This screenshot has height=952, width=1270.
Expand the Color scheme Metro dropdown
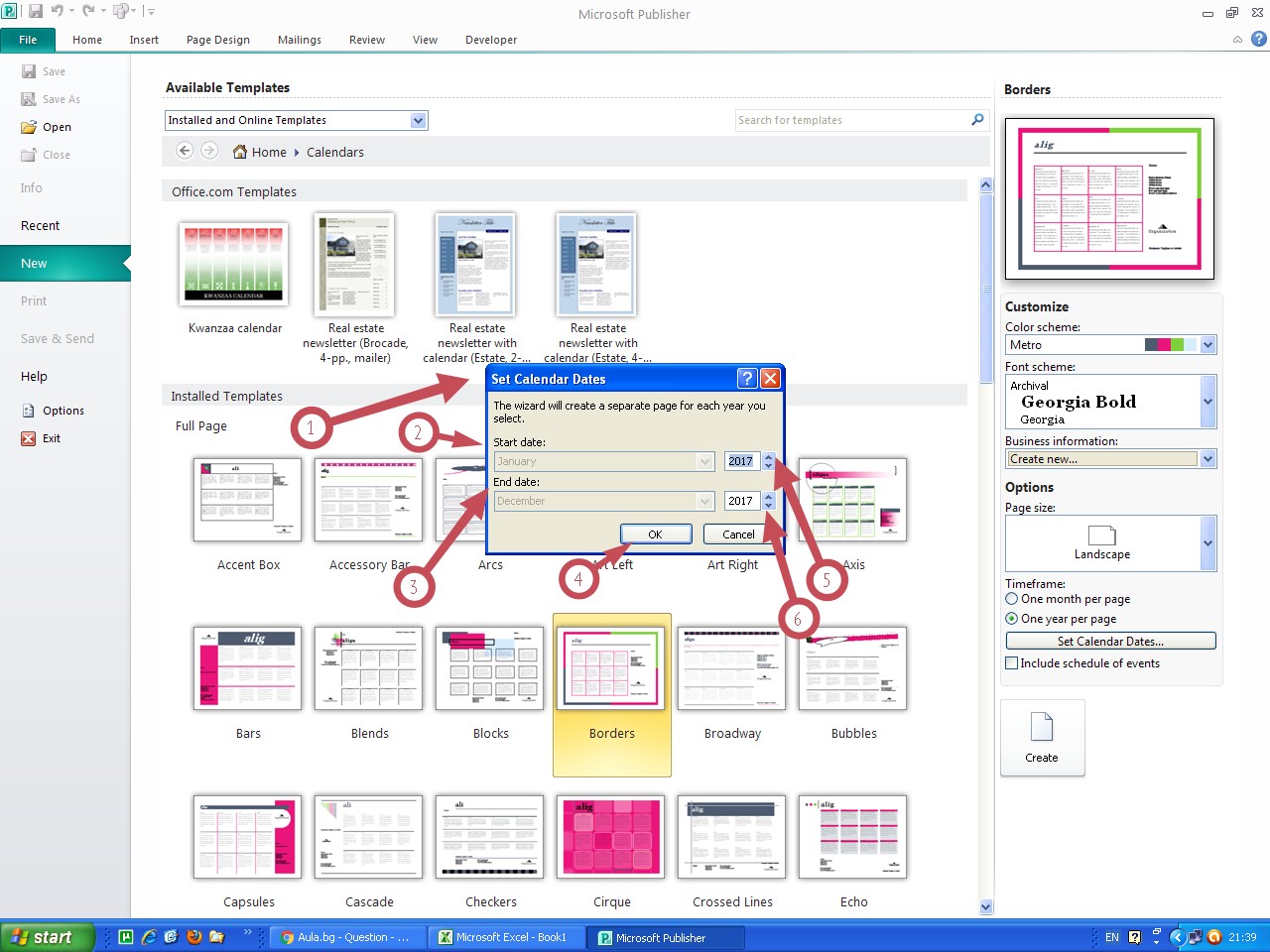coord(1207,345)
